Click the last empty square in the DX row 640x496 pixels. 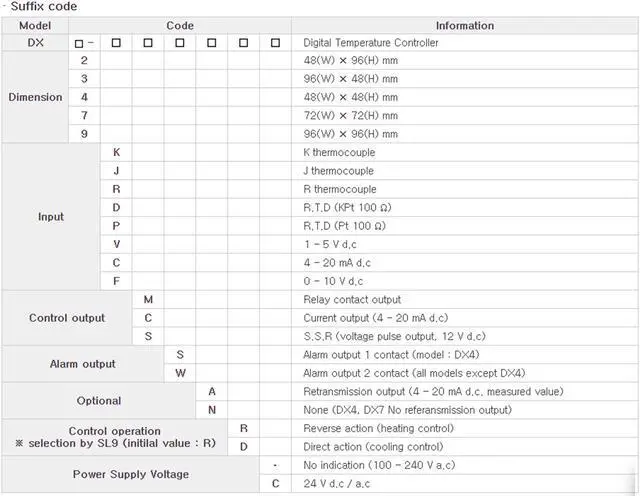[276, 43]
